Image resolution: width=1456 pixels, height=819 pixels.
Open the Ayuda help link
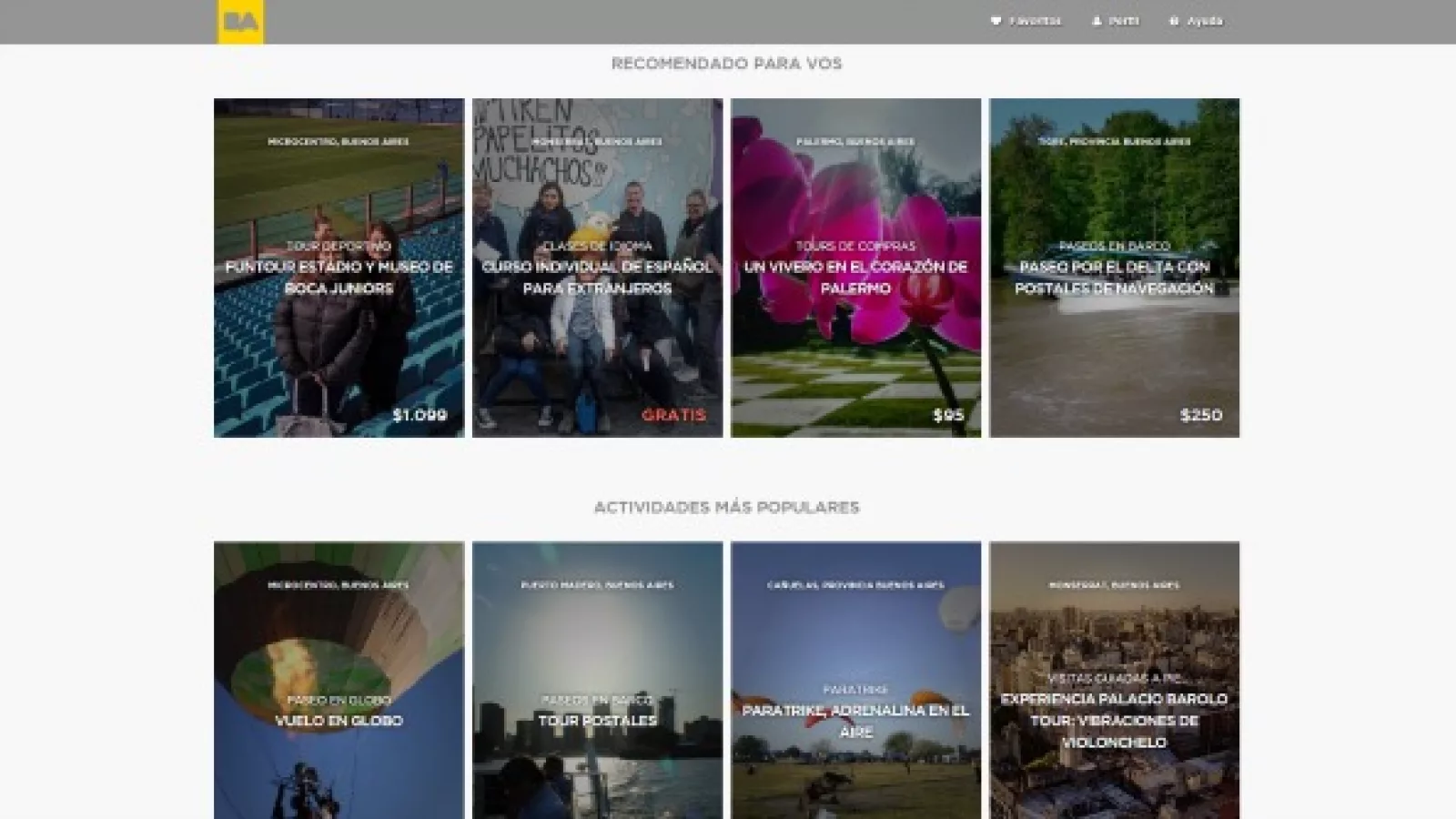pos(1204,21)
